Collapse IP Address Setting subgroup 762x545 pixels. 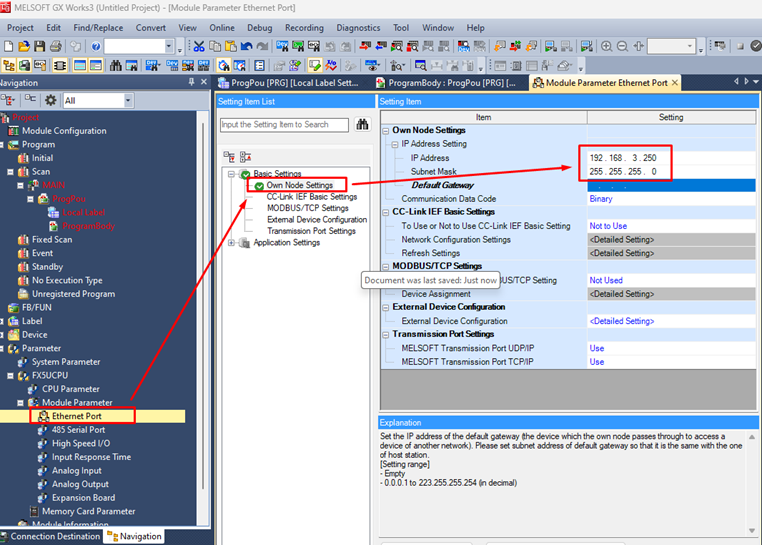(x=395, y=144)
